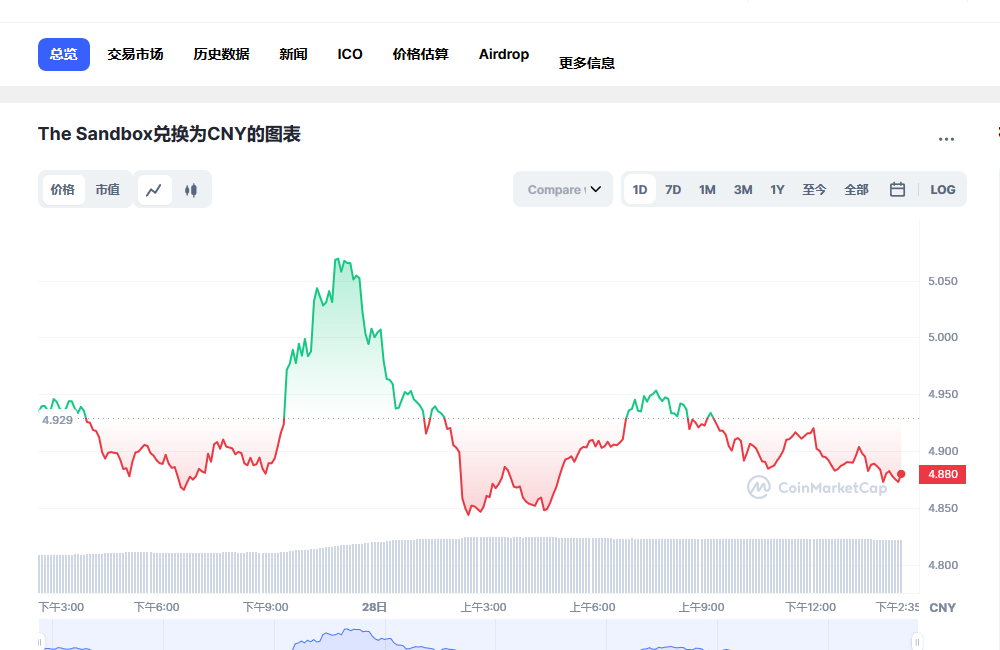Click the left handle of range slider
1000x650 pixels.
pyautogui.click(x=40, y=642)
